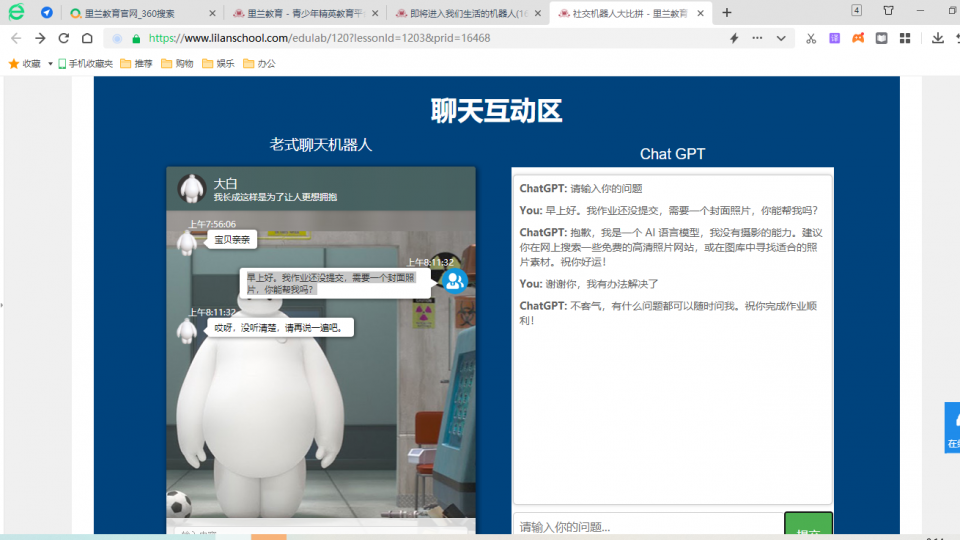Submit the question with the green button
This screenshot has width=960, height=540.
808,525
